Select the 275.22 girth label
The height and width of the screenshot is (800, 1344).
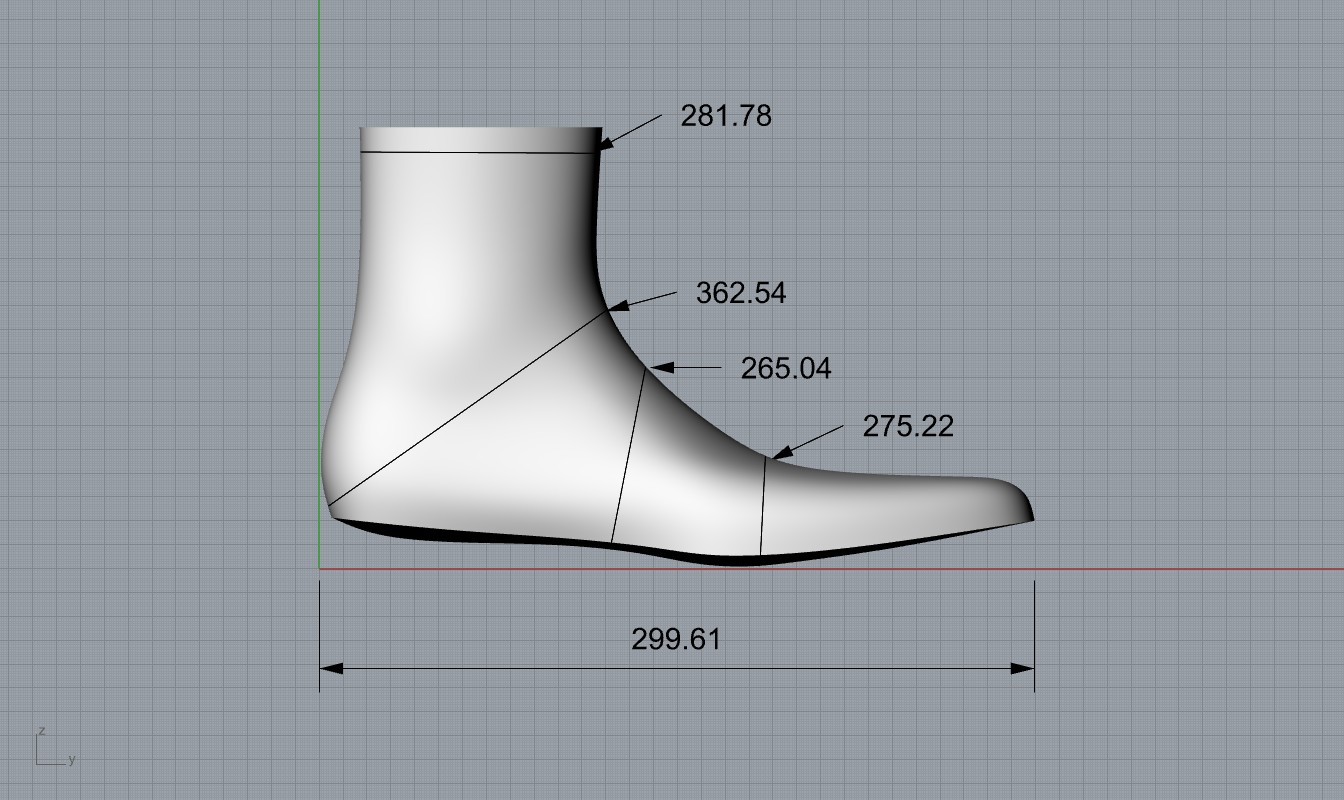908,426
